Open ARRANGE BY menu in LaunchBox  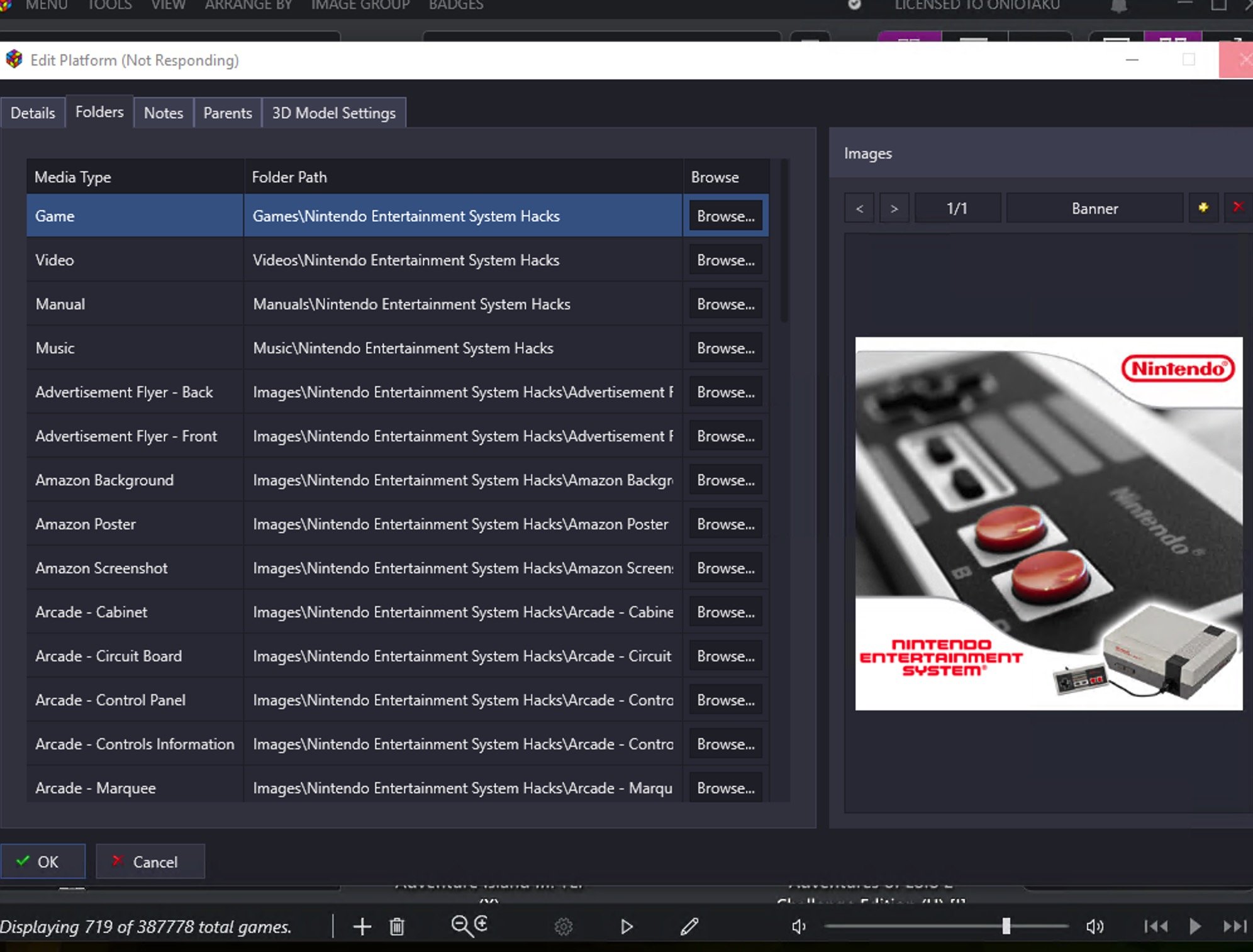point(248,6)
